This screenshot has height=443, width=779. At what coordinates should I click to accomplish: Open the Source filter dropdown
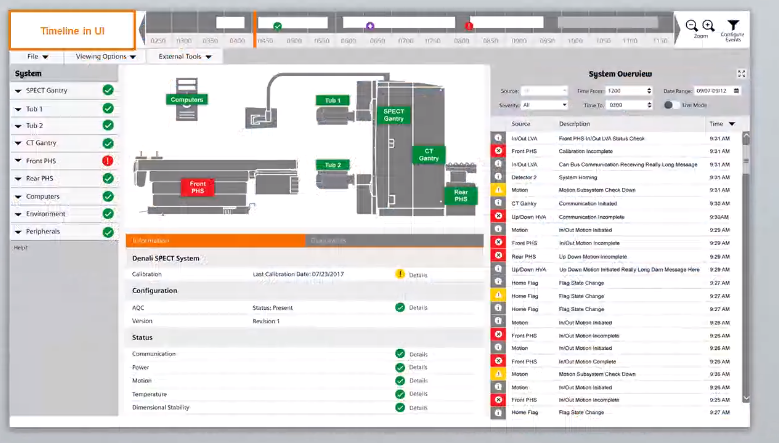point(544,91)
